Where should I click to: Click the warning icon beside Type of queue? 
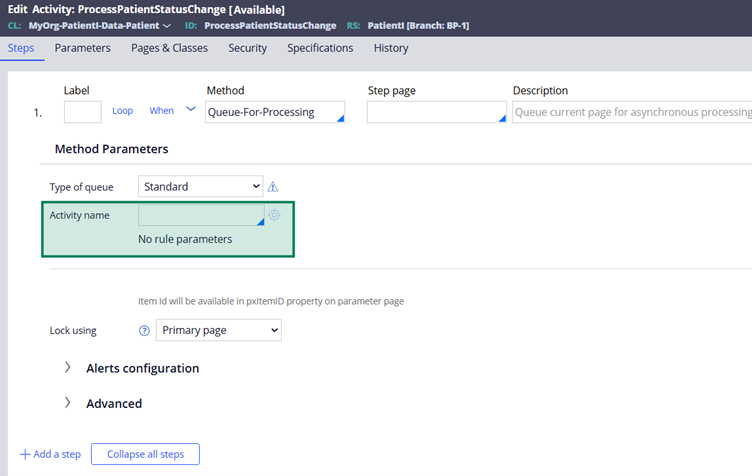273,187
